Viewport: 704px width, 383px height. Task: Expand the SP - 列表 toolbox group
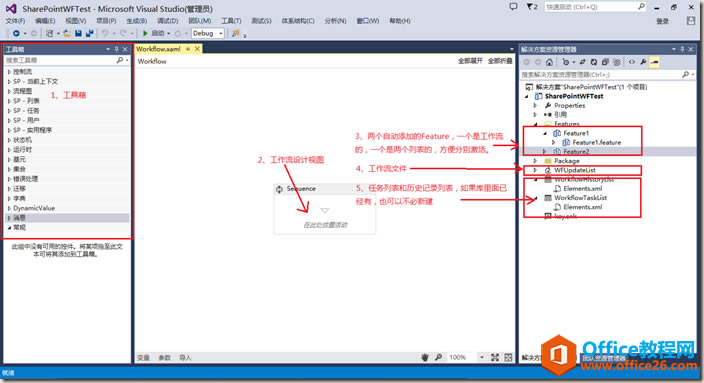click(9, 101)
